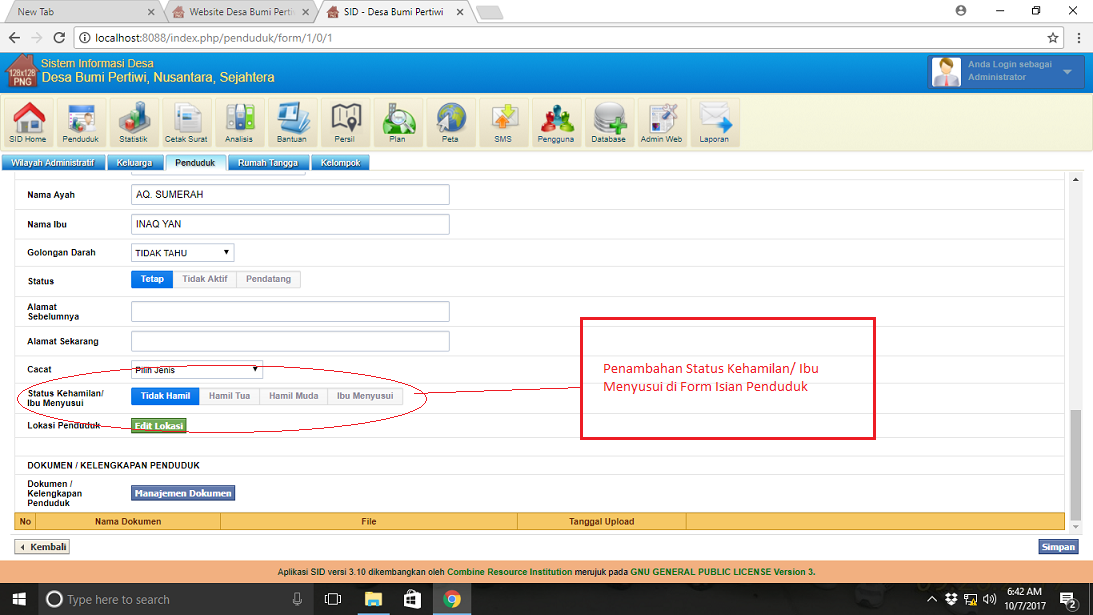Select Ibu Menyusui status
Viewport: 1093px width, 615px height.
tap(365, 396)
